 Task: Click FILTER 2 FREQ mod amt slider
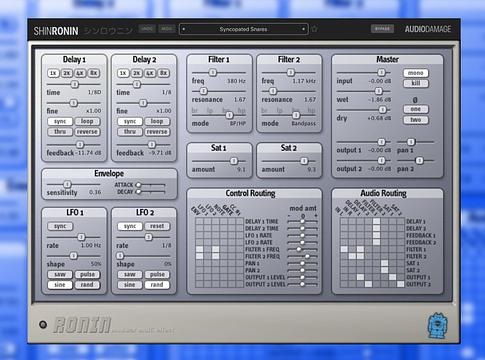[x=307, y=256]
